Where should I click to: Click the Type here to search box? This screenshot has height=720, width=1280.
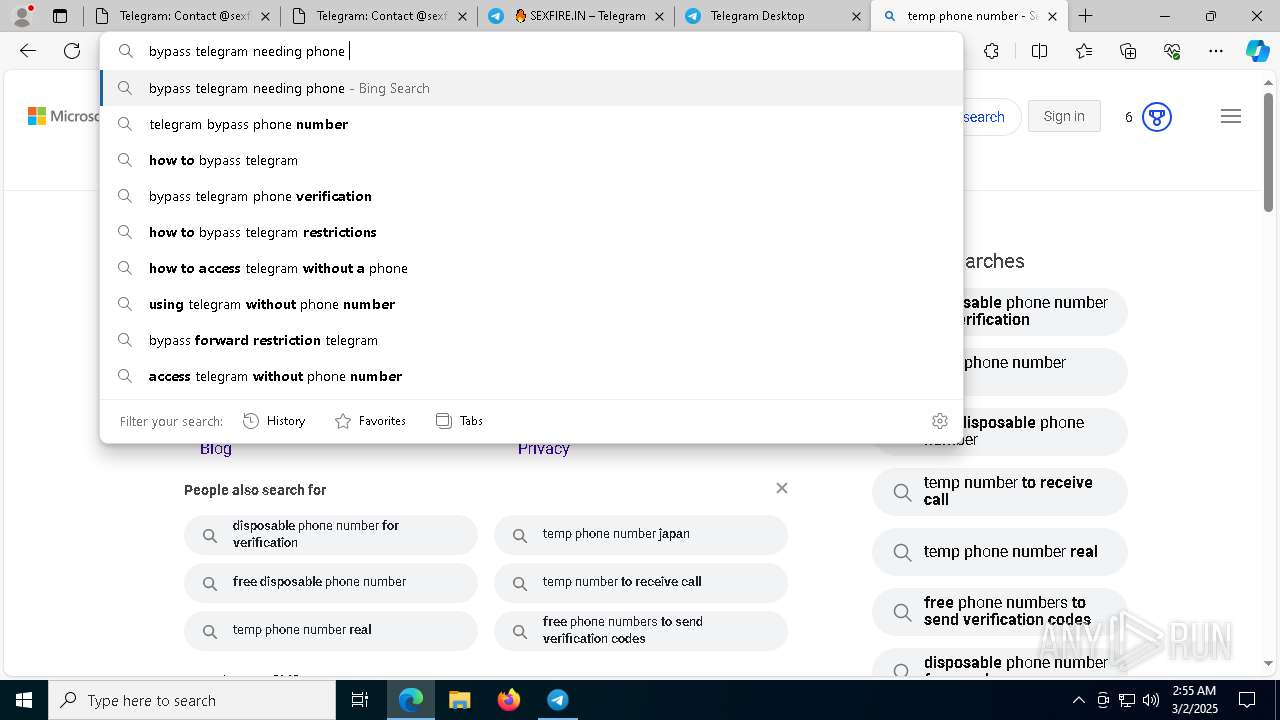192,700
